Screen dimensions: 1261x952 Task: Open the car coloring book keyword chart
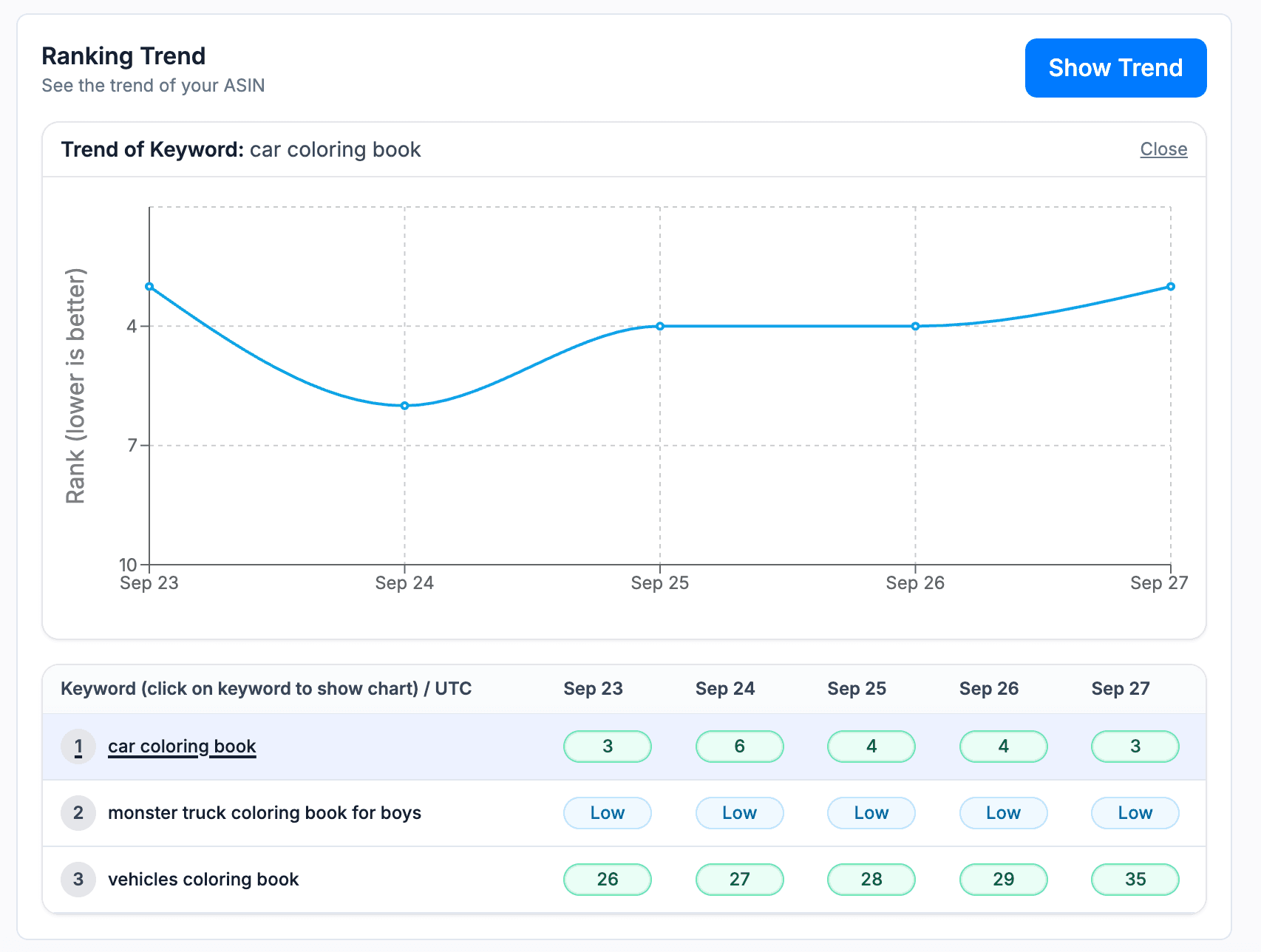(x=182, y=747)
